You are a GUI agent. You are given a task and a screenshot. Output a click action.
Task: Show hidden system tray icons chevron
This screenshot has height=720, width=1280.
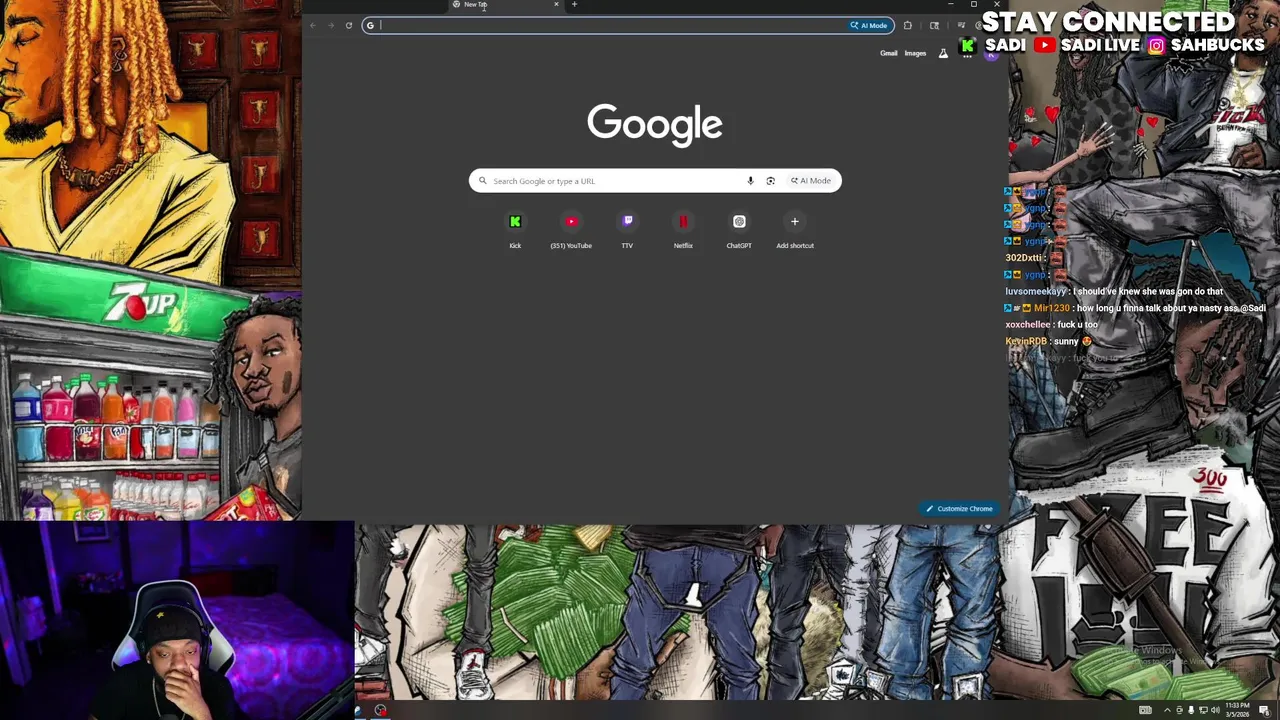1167,710
